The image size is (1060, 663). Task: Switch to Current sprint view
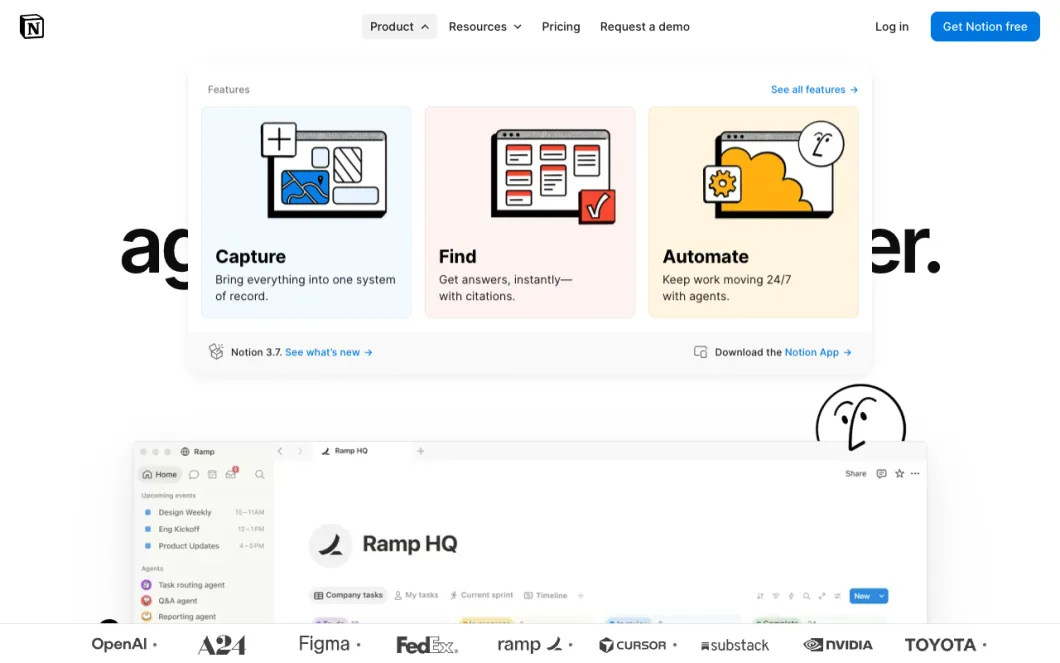481,595
